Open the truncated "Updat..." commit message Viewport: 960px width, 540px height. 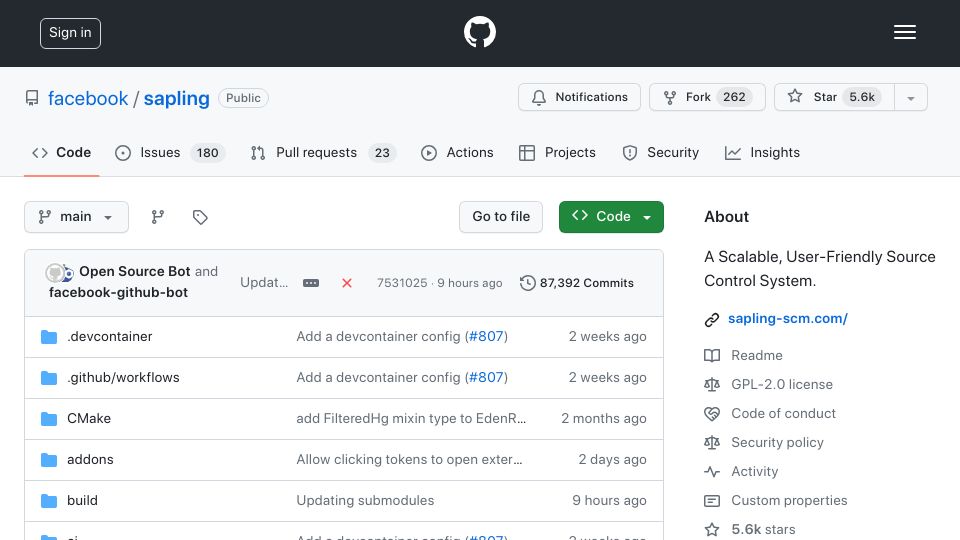tap(264, 282)
